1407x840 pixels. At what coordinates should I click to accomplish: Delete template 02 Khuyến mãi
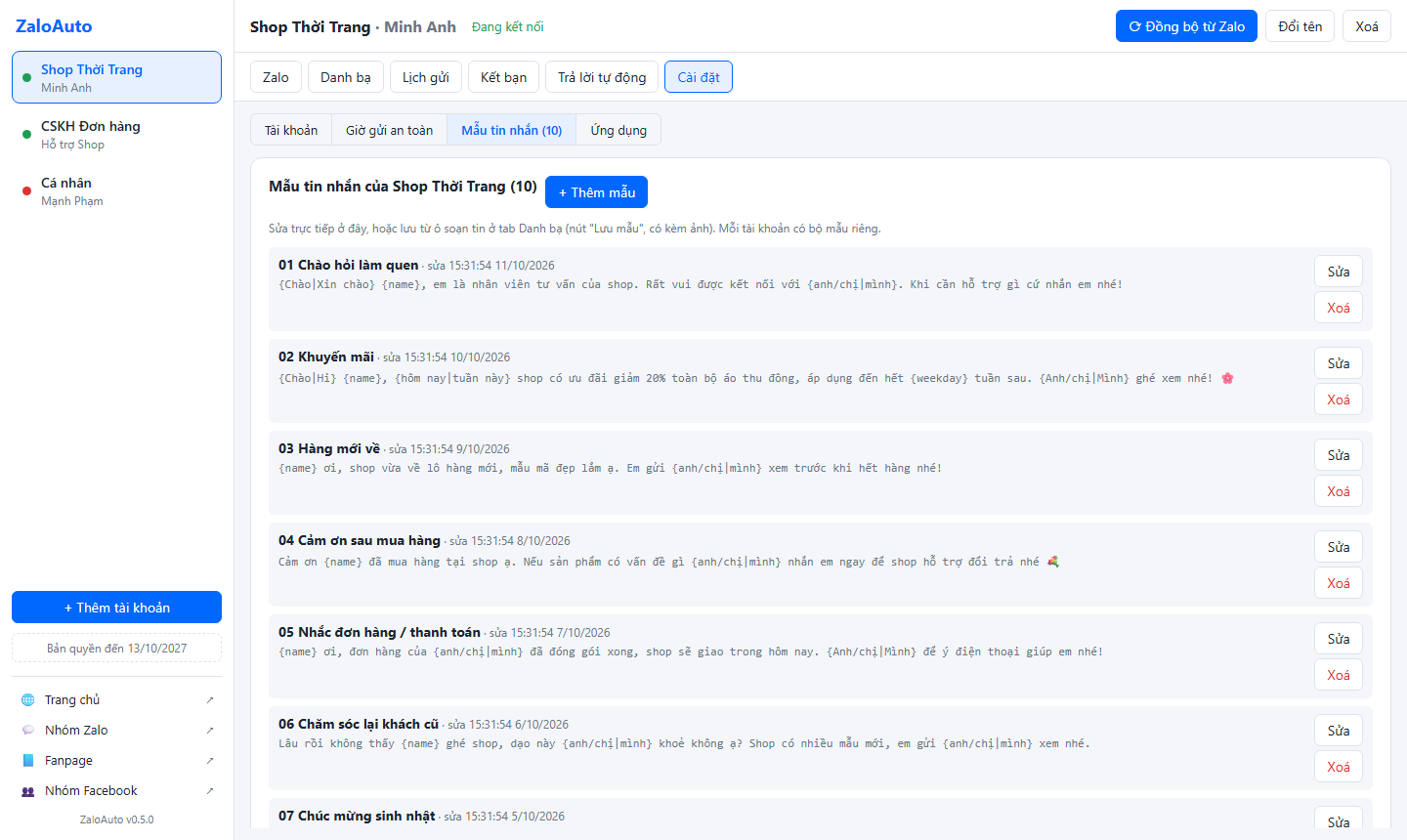click(1339, 399)
